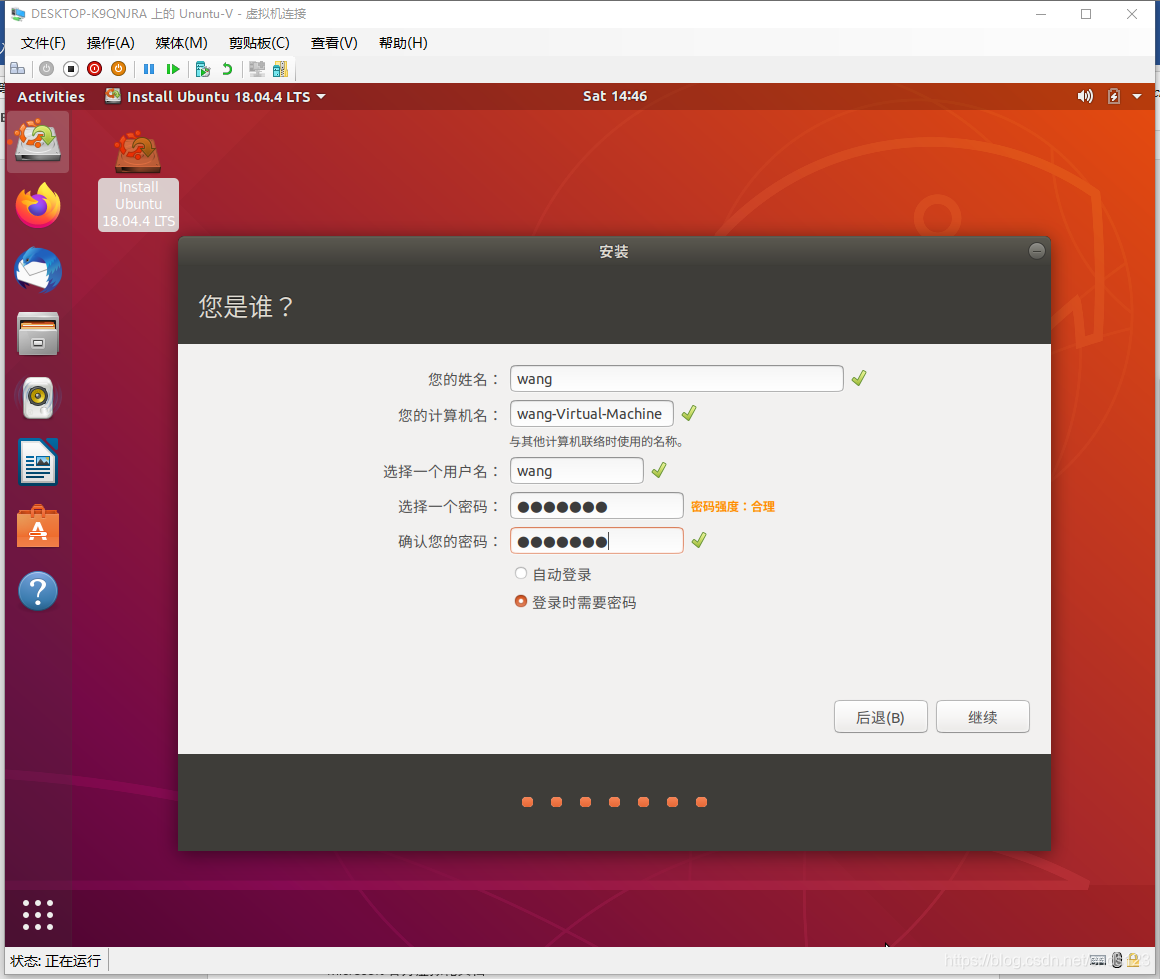Open the Firefox browser from the dock
Viewport: 1160px width, 979px height.
coord(37,206)
